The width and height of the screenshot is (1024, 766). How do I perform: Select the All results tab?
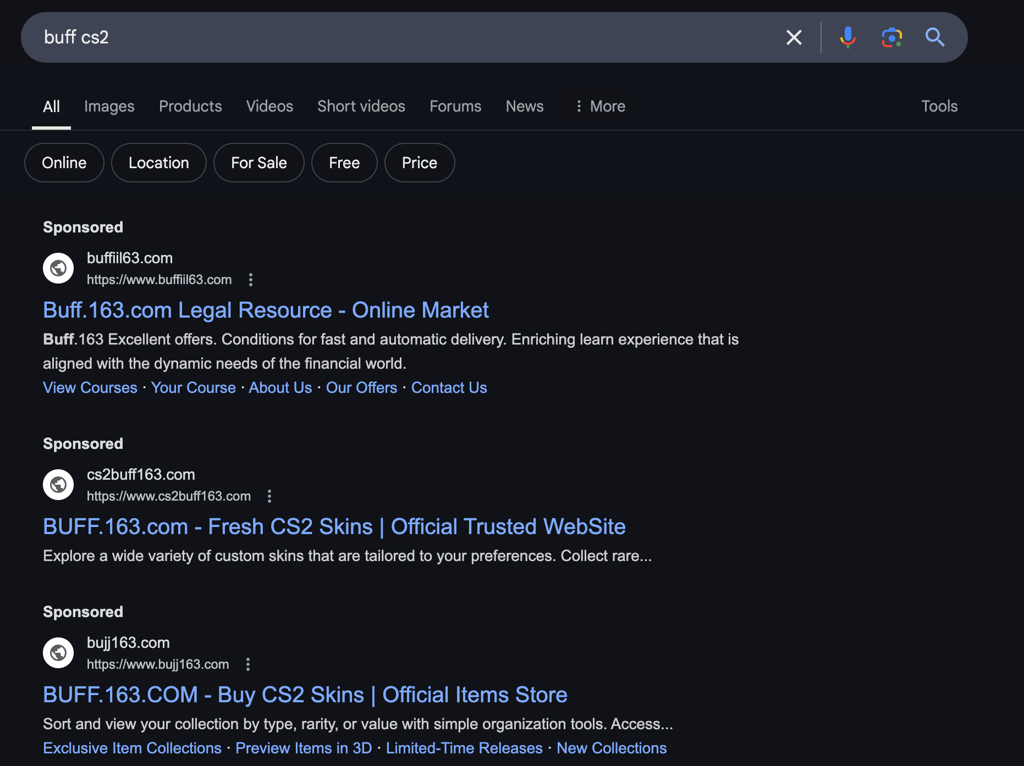click(51, 106)
